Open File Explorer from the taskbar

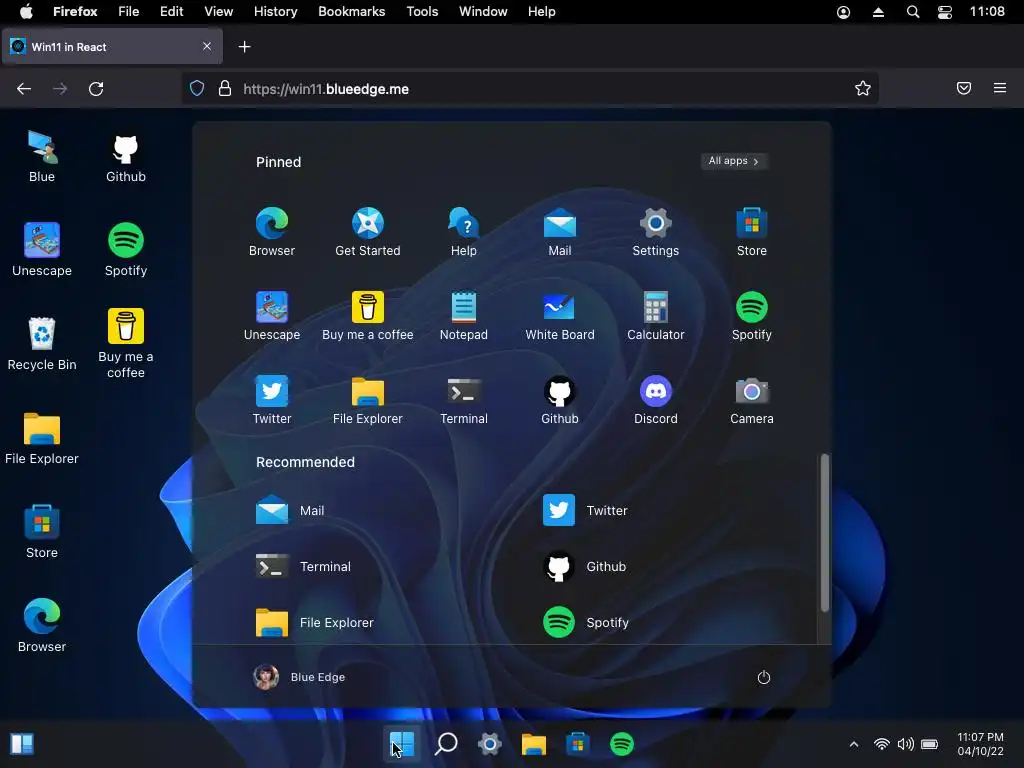[534, 744]
